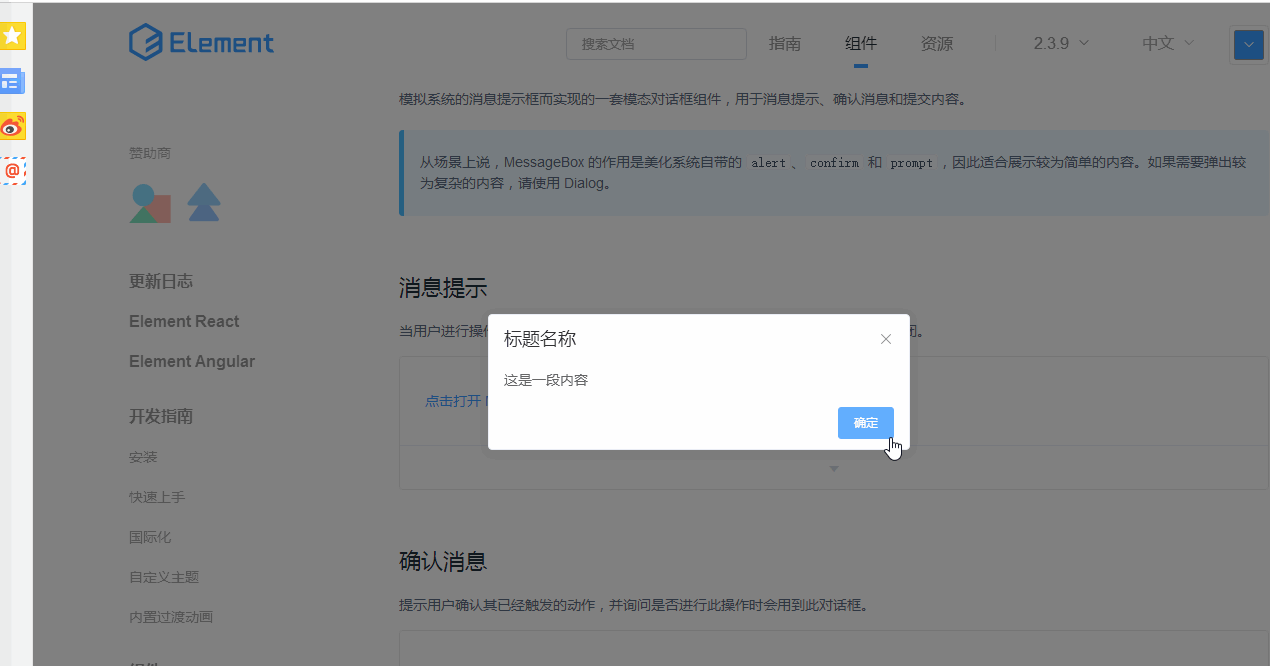
Task: Open the 中文 language dropdown
Action: click(1166, 43)
